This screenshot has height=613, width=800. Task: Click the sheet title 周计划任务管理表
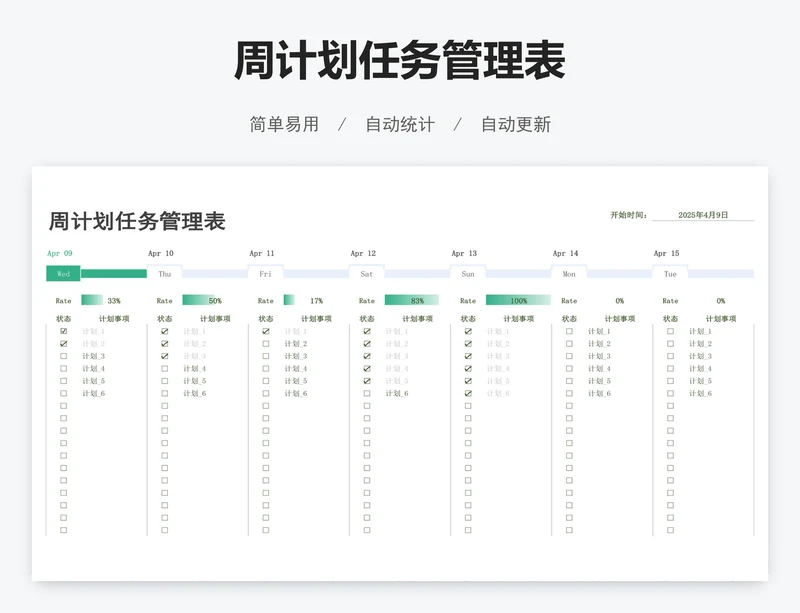pyautogui.click(x=137, y=221)
